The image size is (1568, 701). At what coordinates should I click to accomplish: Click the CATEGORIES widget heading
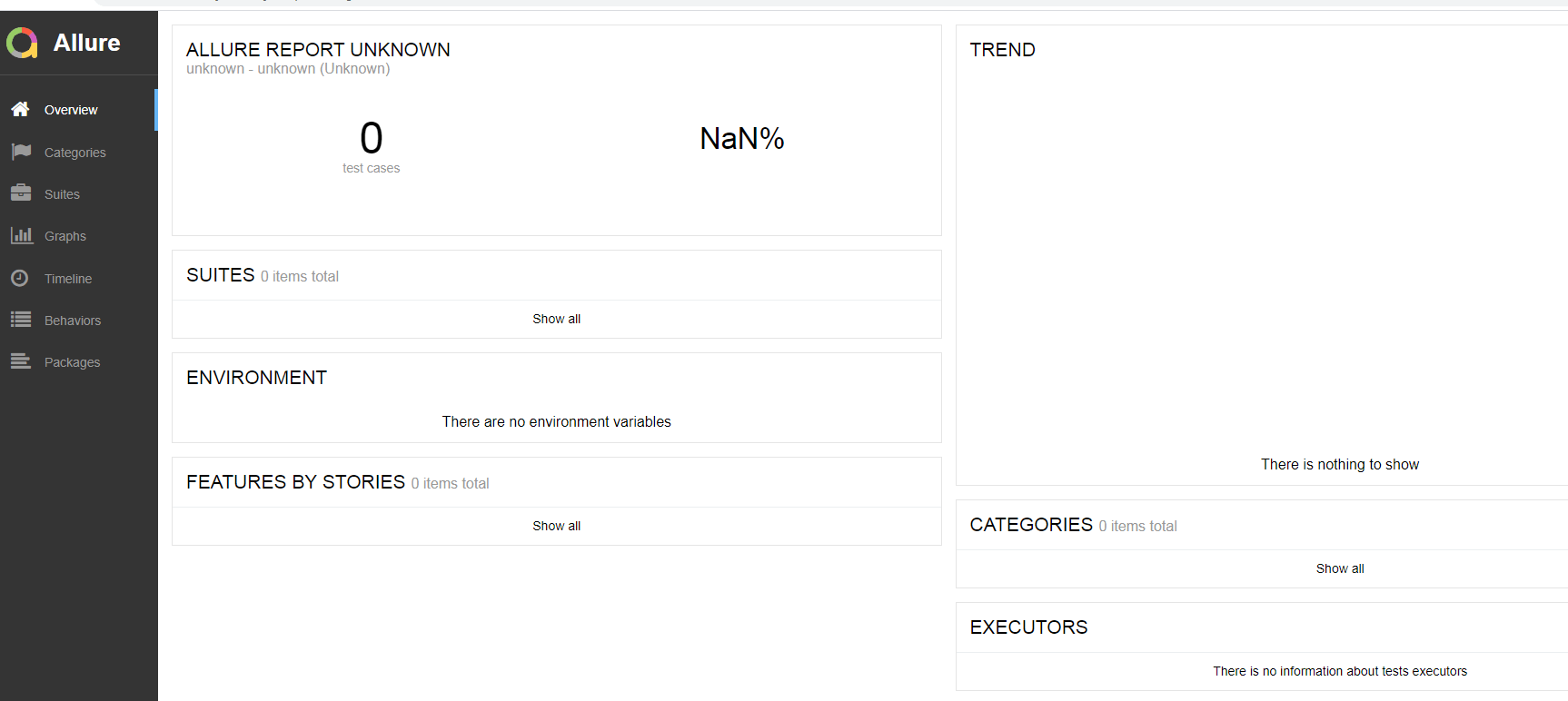[1031, 525]
